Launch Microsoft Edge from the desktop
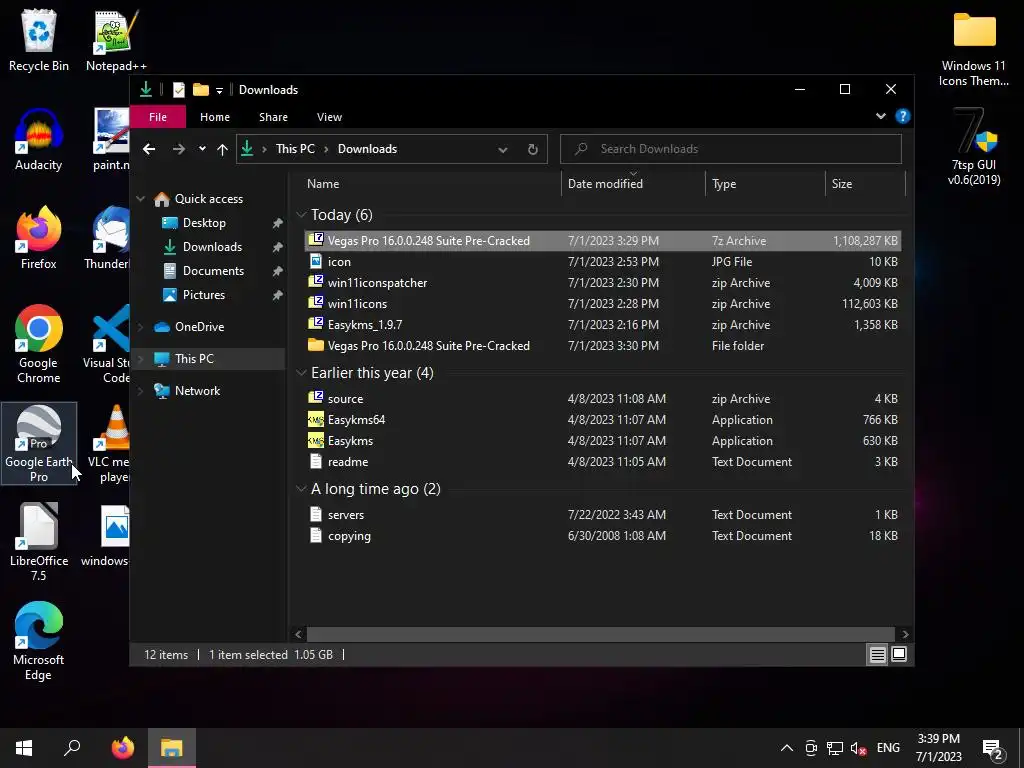Screen dimensions: 1024x768 (39, 642)
